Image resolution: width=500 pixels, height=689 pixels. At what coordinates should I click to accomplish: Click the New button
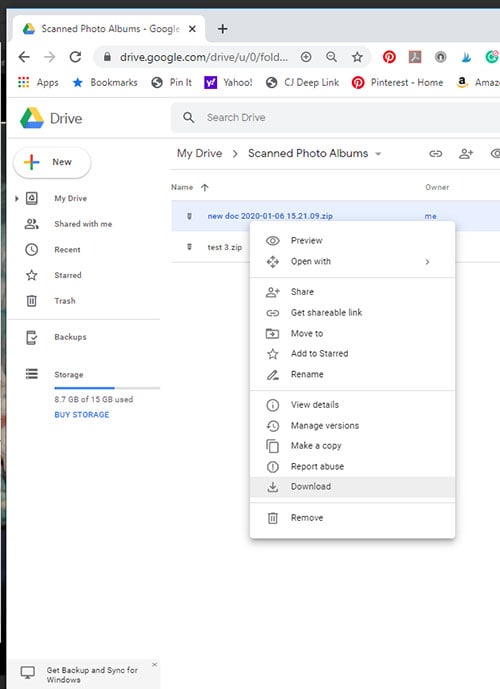(x=52, y=162)
